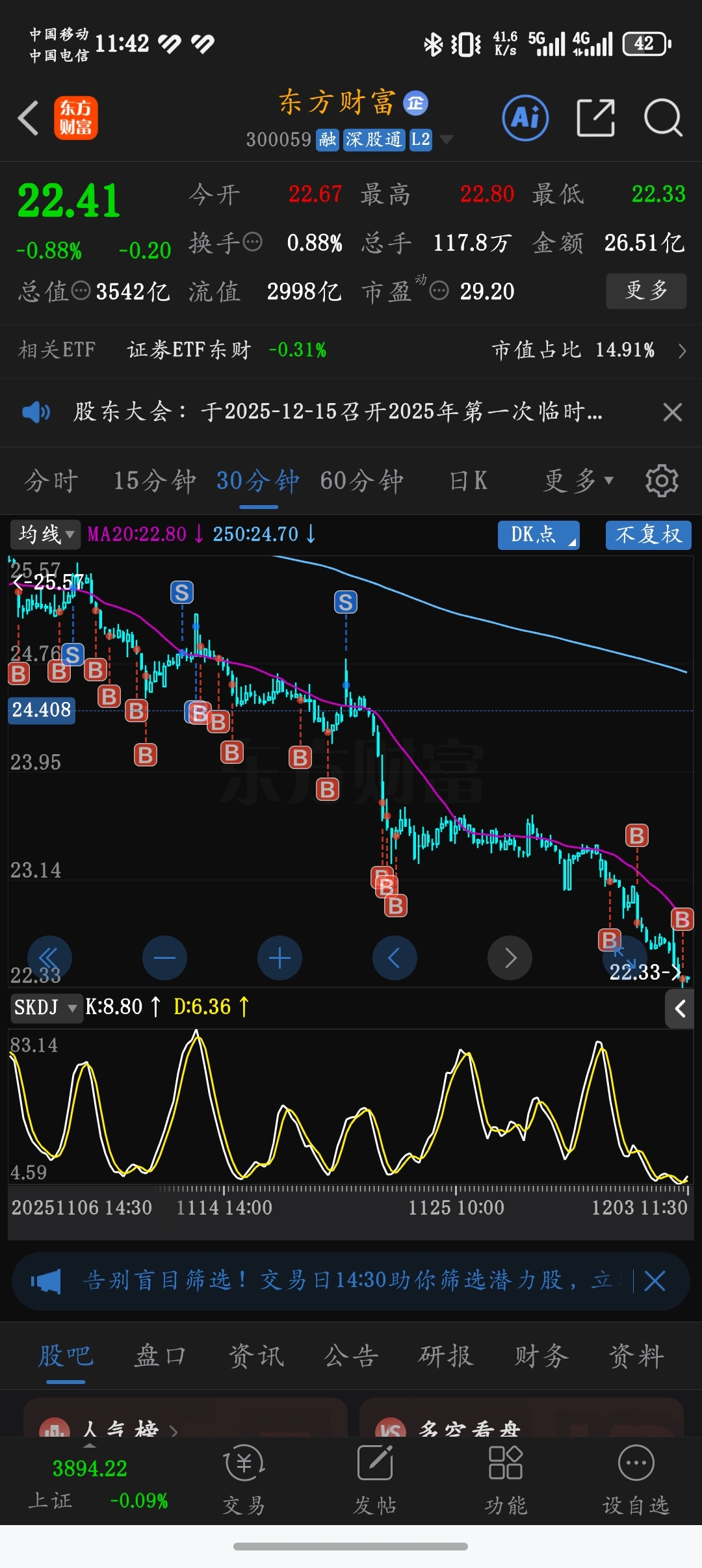Tap the 24.408 price level marker
The image size is (702, 1568).
(x=42, y=710)
